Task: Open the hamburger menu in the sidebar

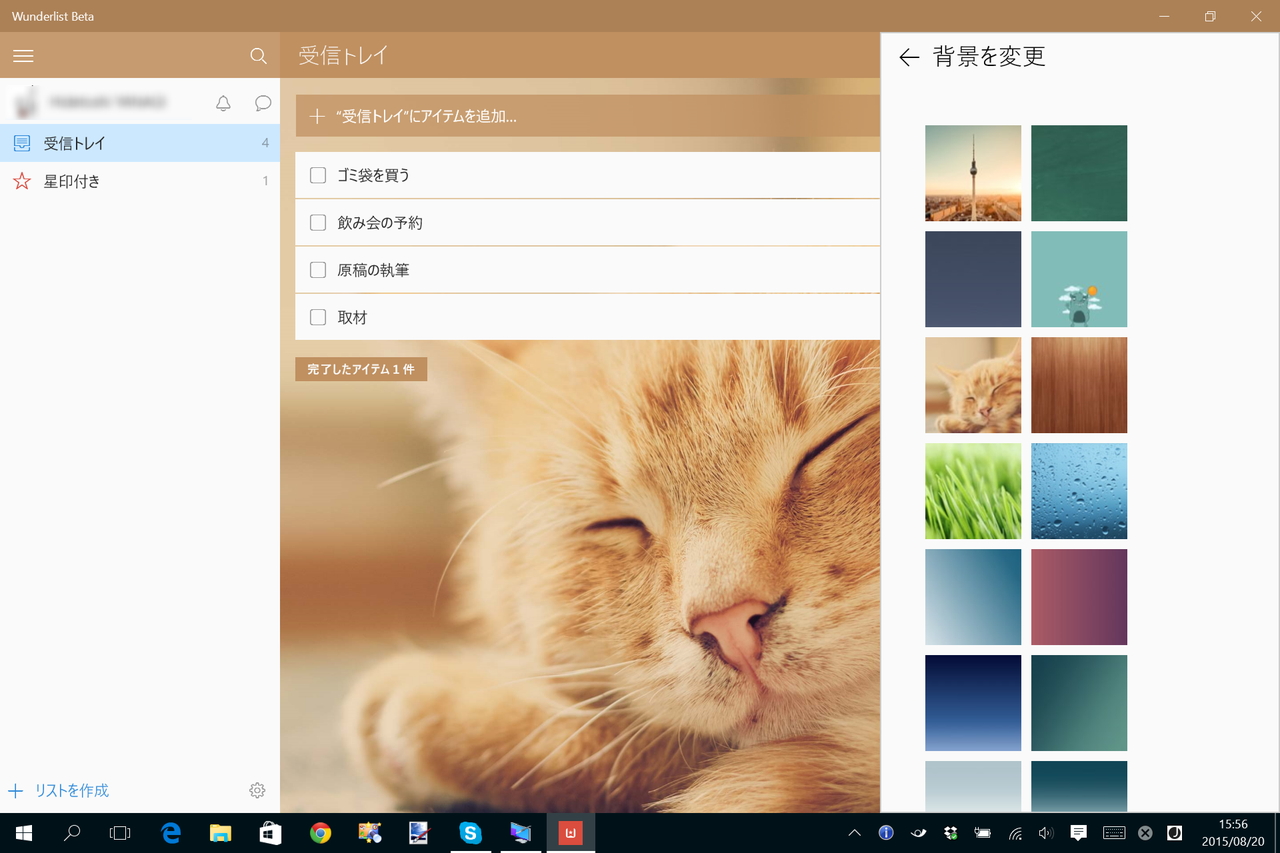Action: (x=23, y=56)
